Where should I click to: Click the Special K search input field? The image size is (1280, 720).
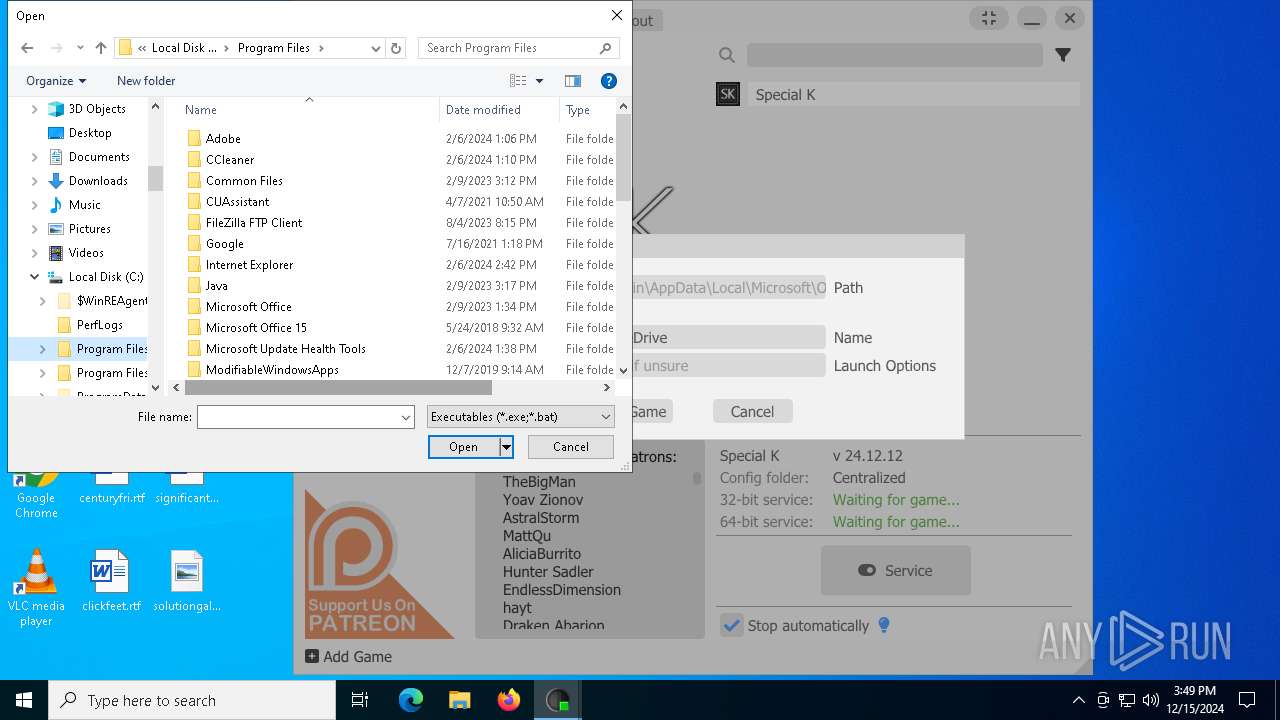(x=895, y=55)
